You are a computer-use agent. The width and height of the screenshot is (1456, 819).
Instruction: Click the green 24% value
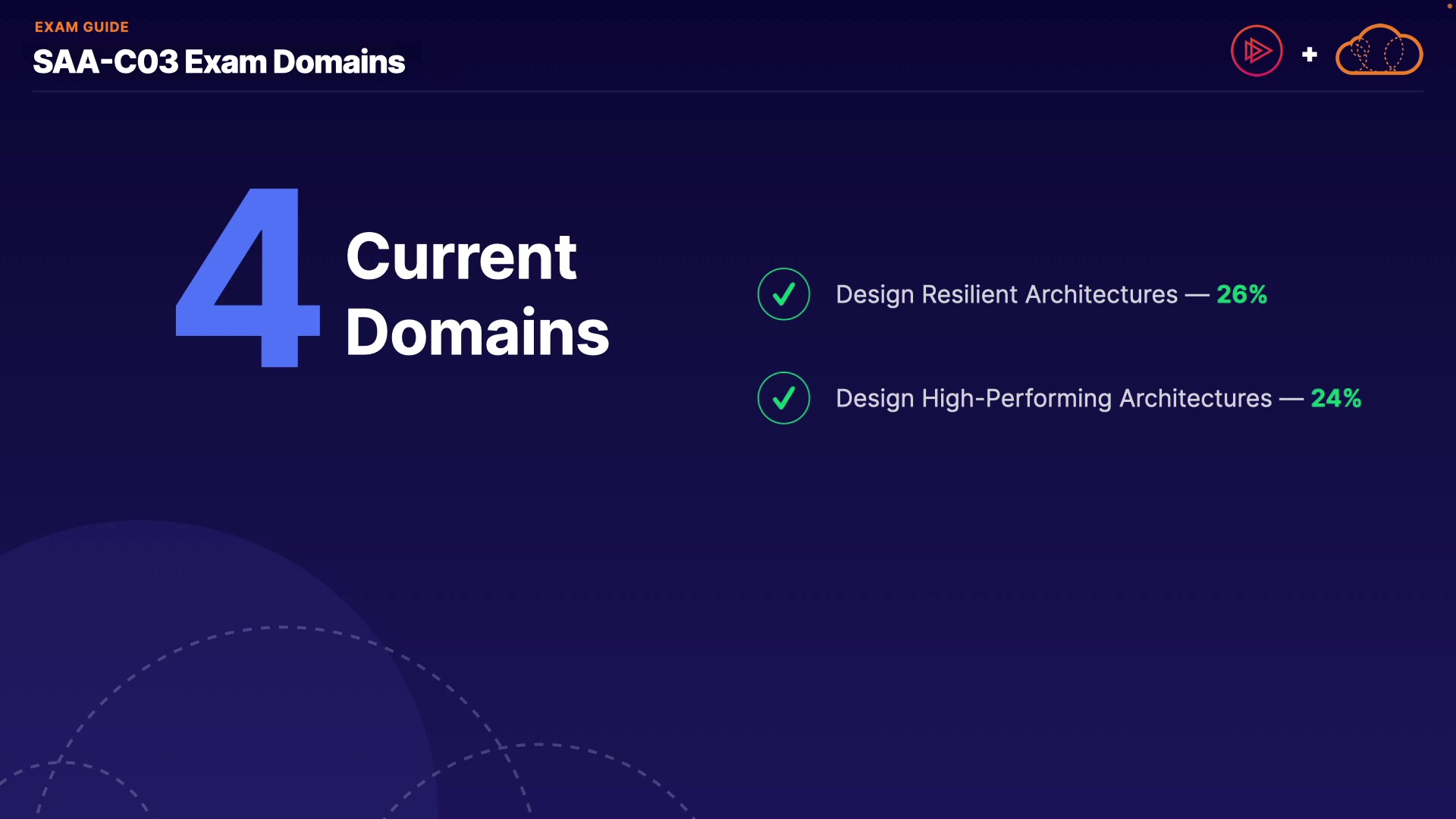[x=1335, y=398]
